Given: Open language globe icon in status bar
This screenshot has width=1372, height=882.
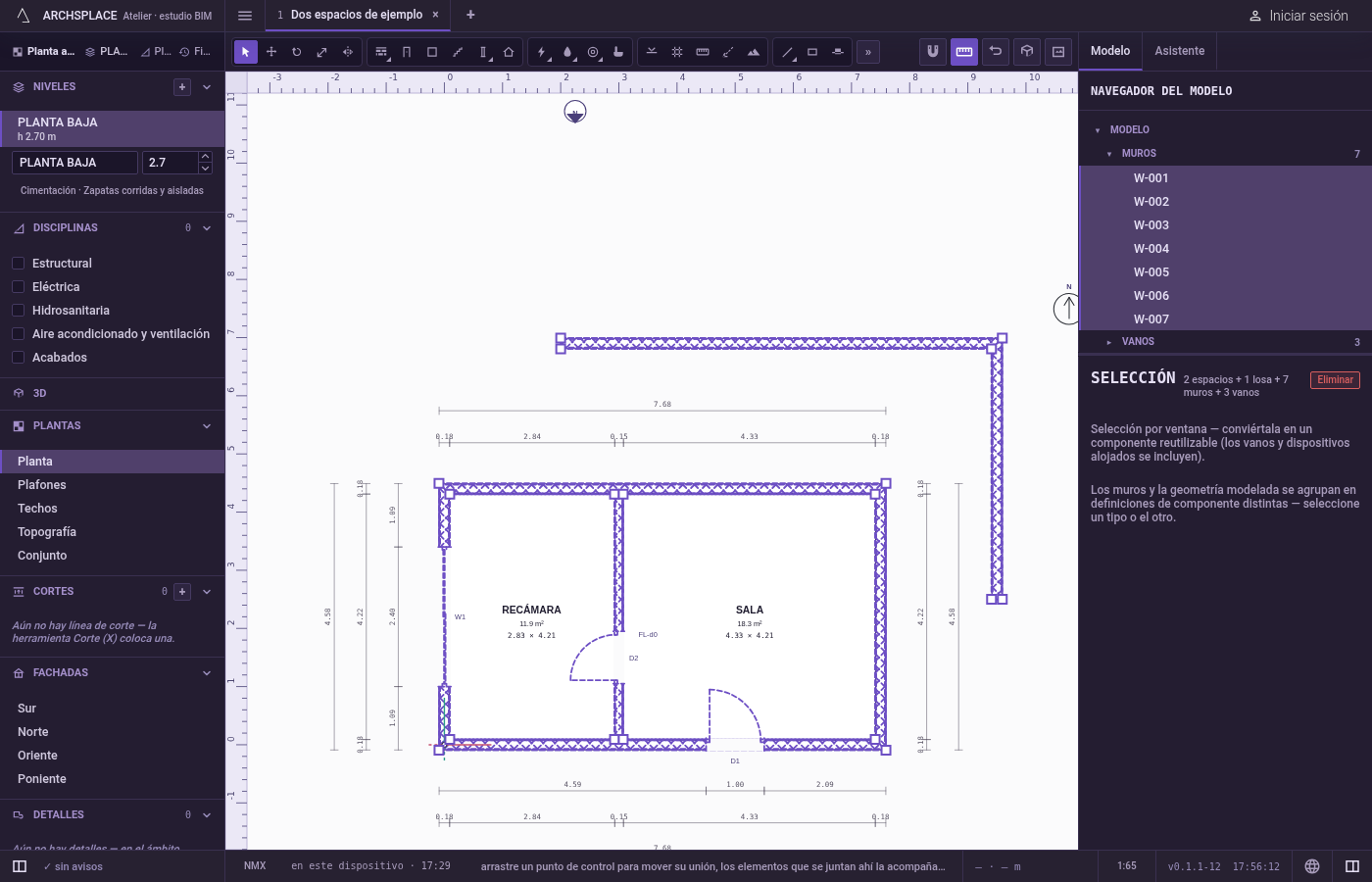Looking at the screenshot, I should pyautogui.click(x=1312, y=866).
